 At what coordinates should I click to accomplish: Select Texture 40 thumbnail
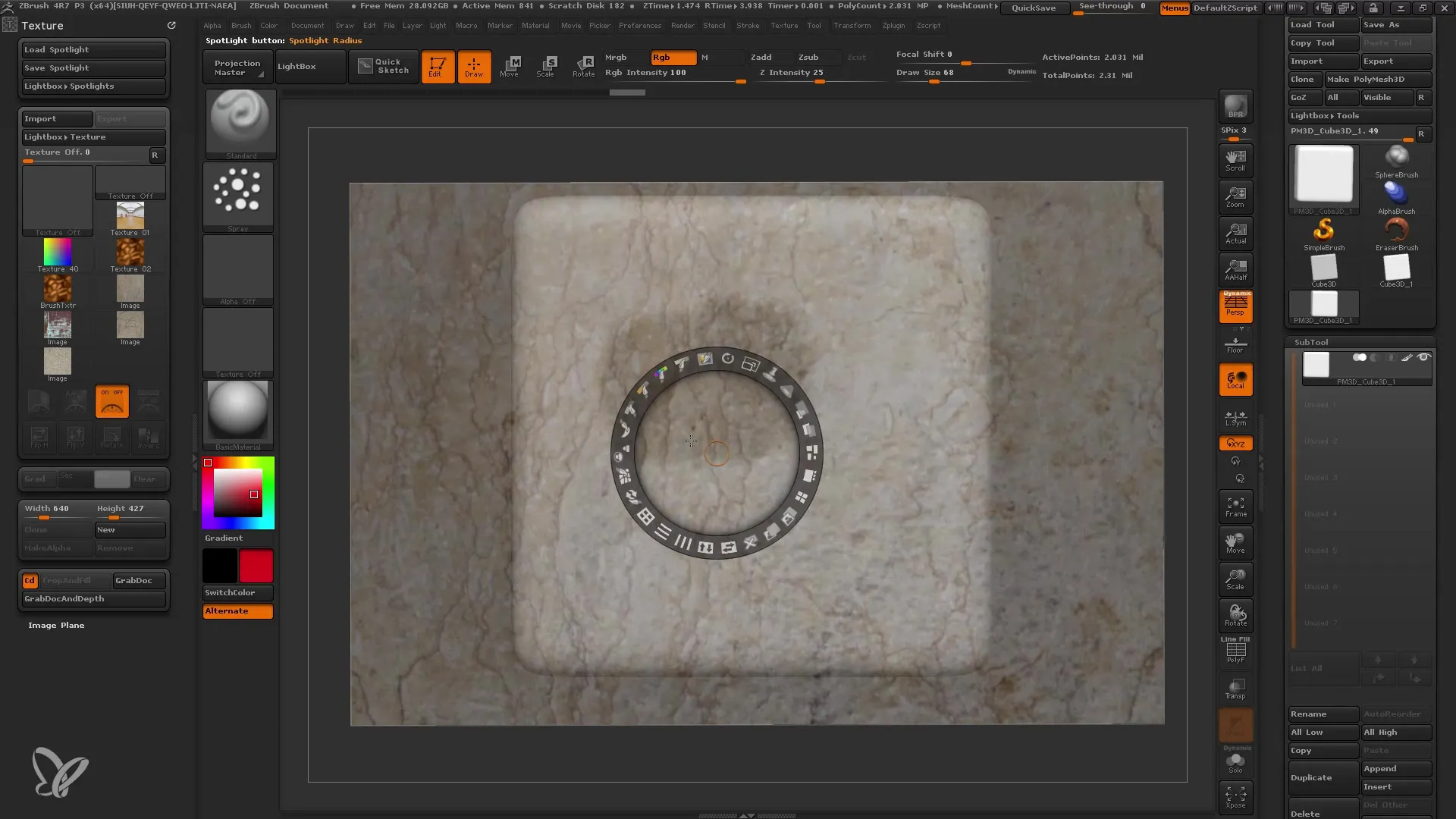[58, 253]
